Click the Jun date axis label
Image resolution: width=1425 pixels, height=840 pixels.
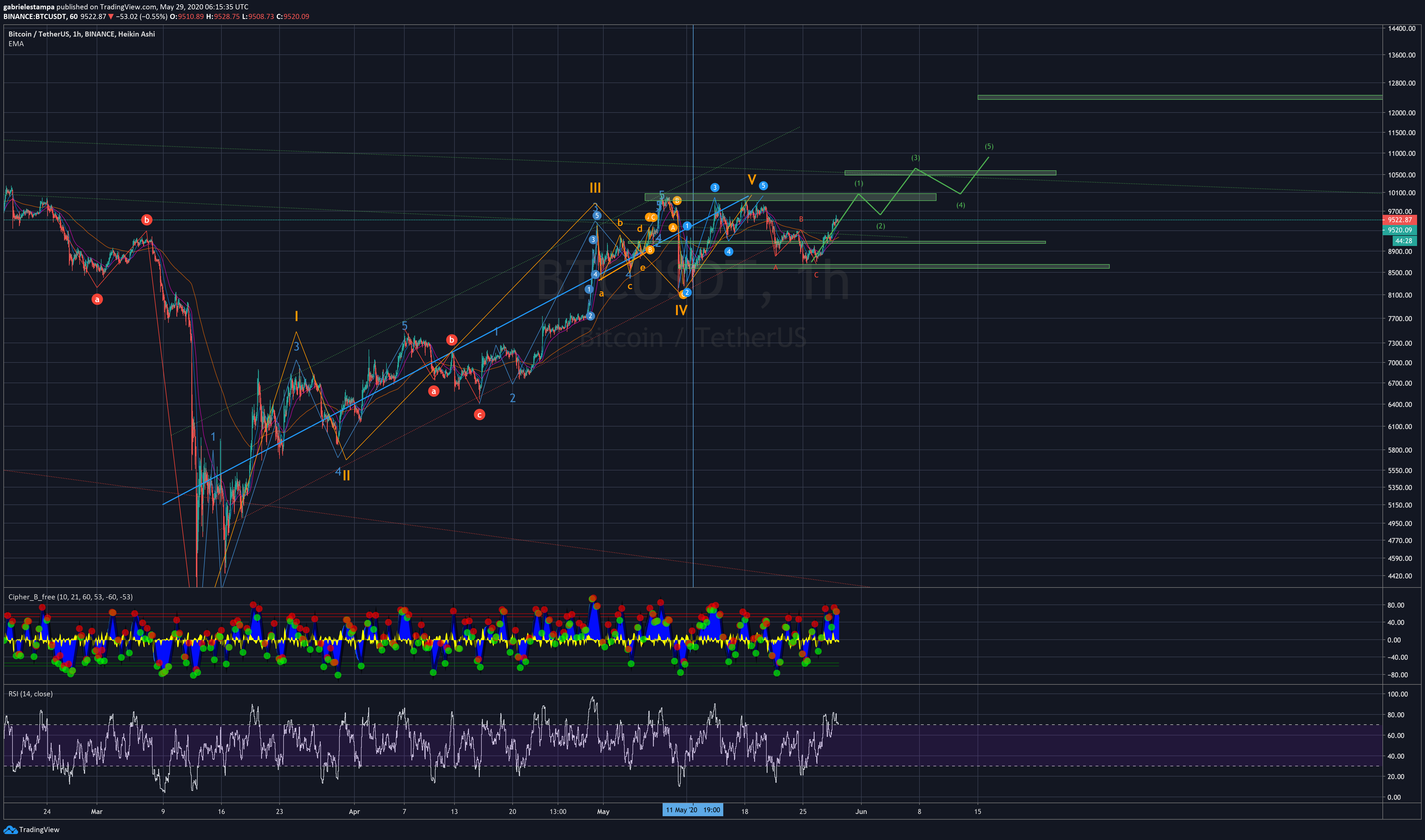point(861,811)
